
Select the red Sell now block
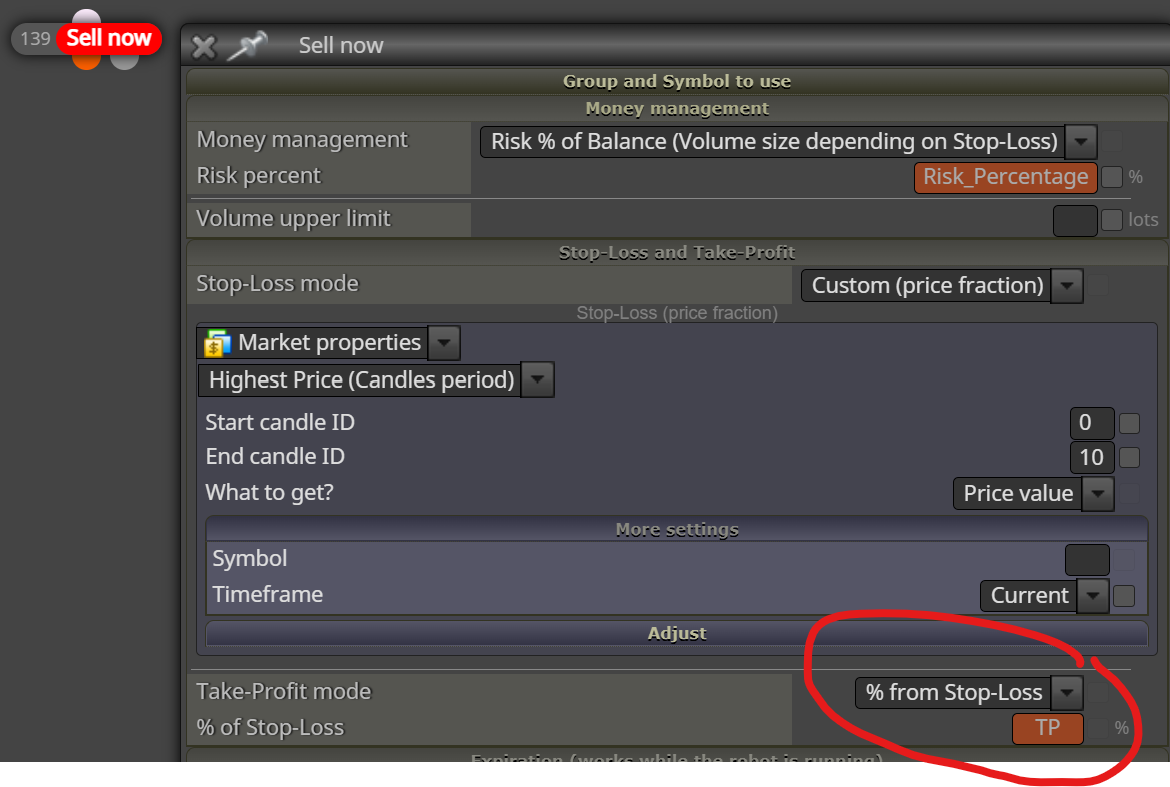click(109, 38)
